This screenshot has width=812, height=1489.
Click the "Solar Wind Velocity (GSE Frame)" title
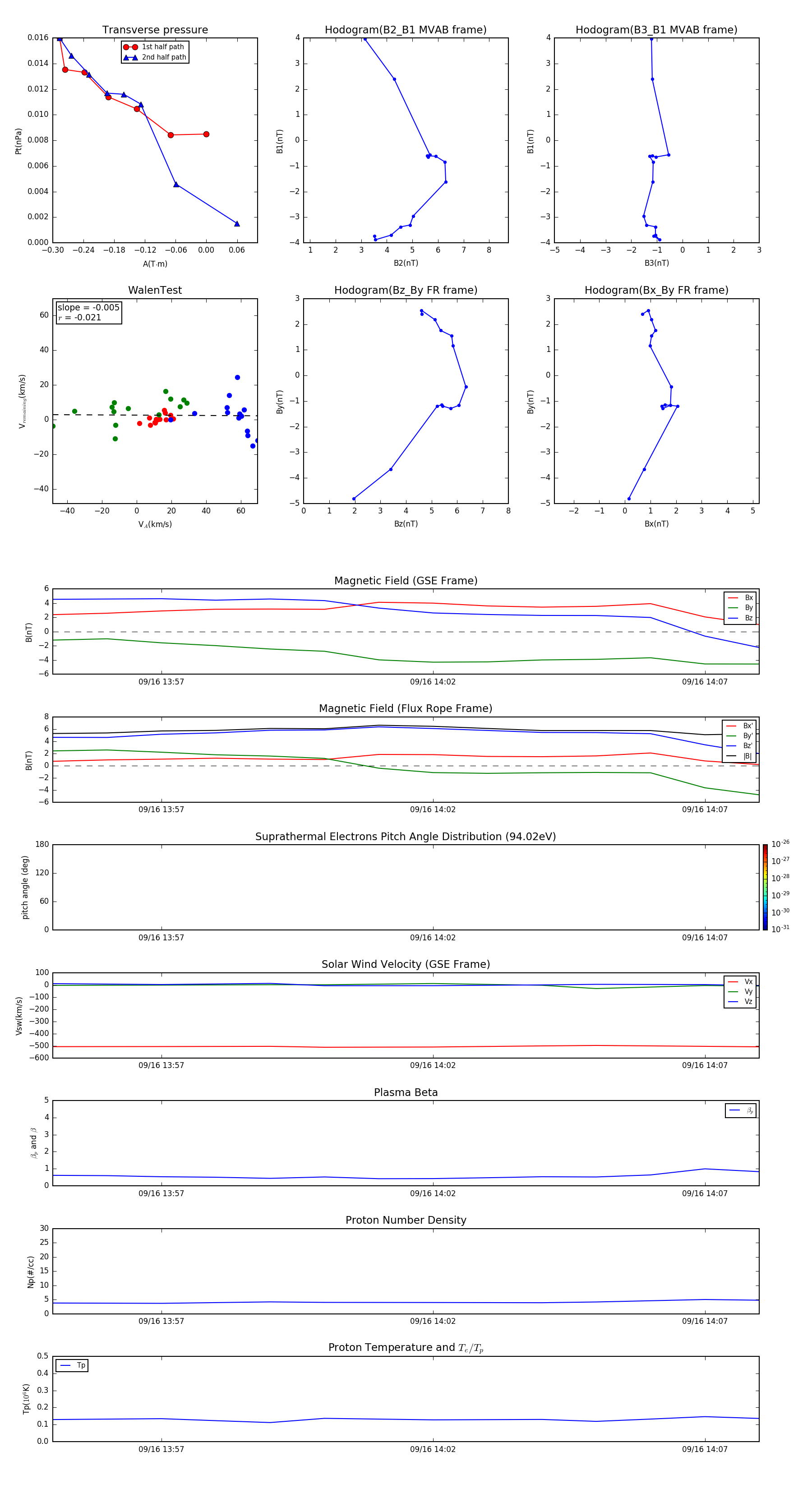pos(406,965)
